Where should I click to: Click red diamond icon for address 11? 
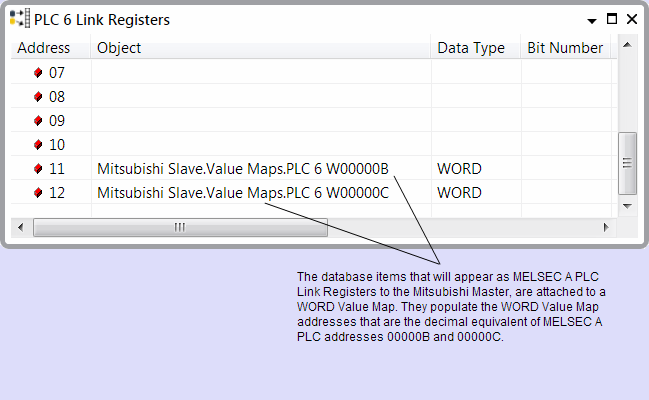tap(38, 169)
